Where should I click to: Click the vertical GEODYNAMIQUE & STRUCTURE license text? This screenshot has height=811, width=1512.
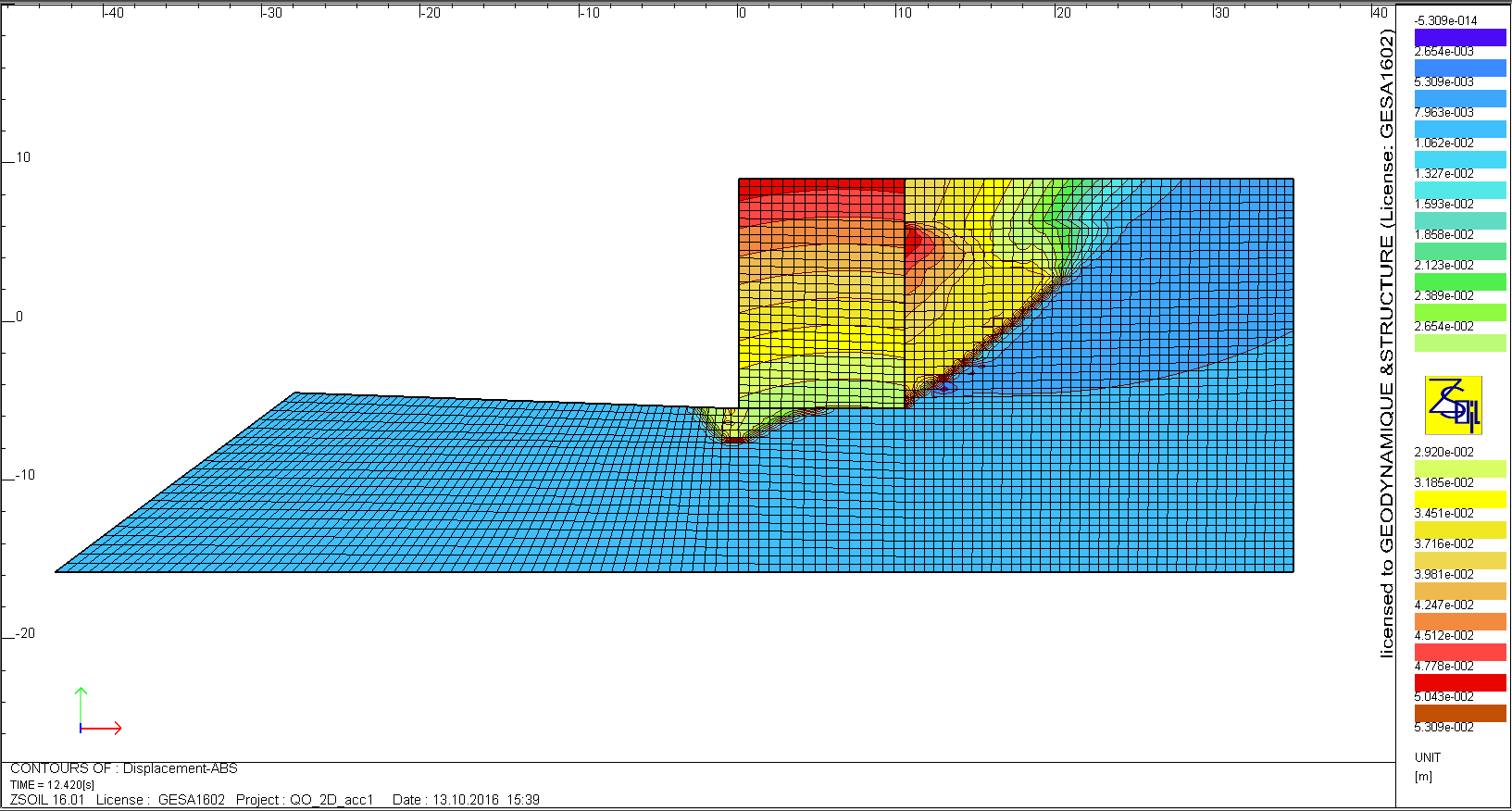tap(1386, 343)
